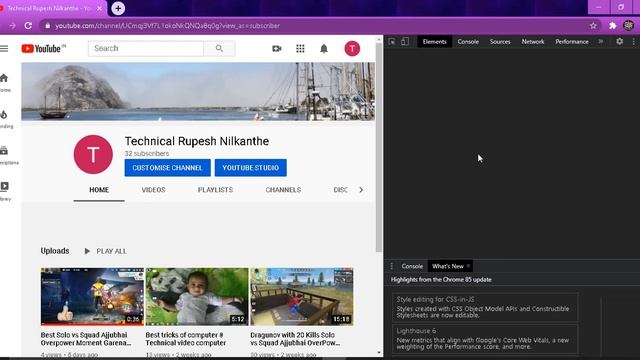Click the channel banner image

click(198, 91)
